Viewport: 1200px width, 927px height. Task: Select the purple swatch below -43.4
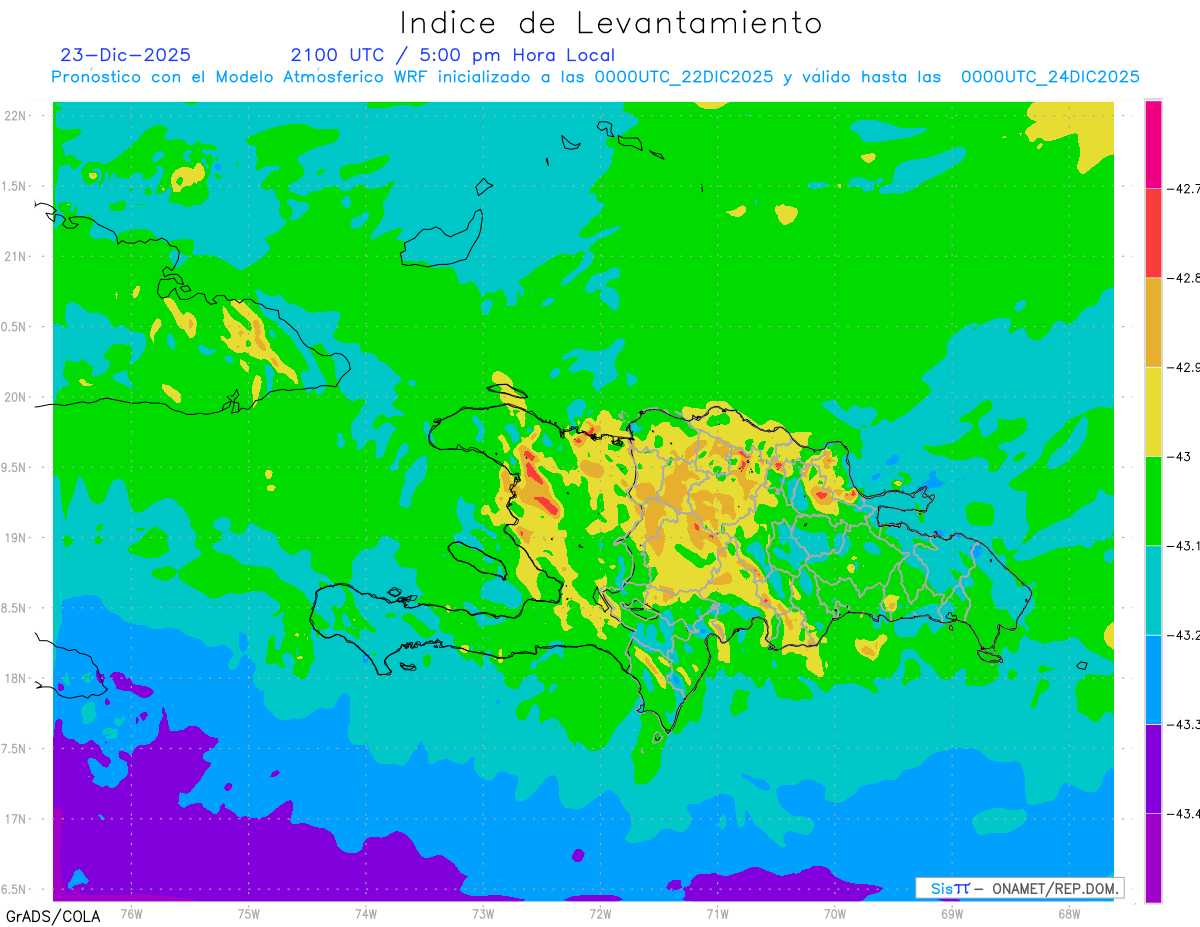1153,858
